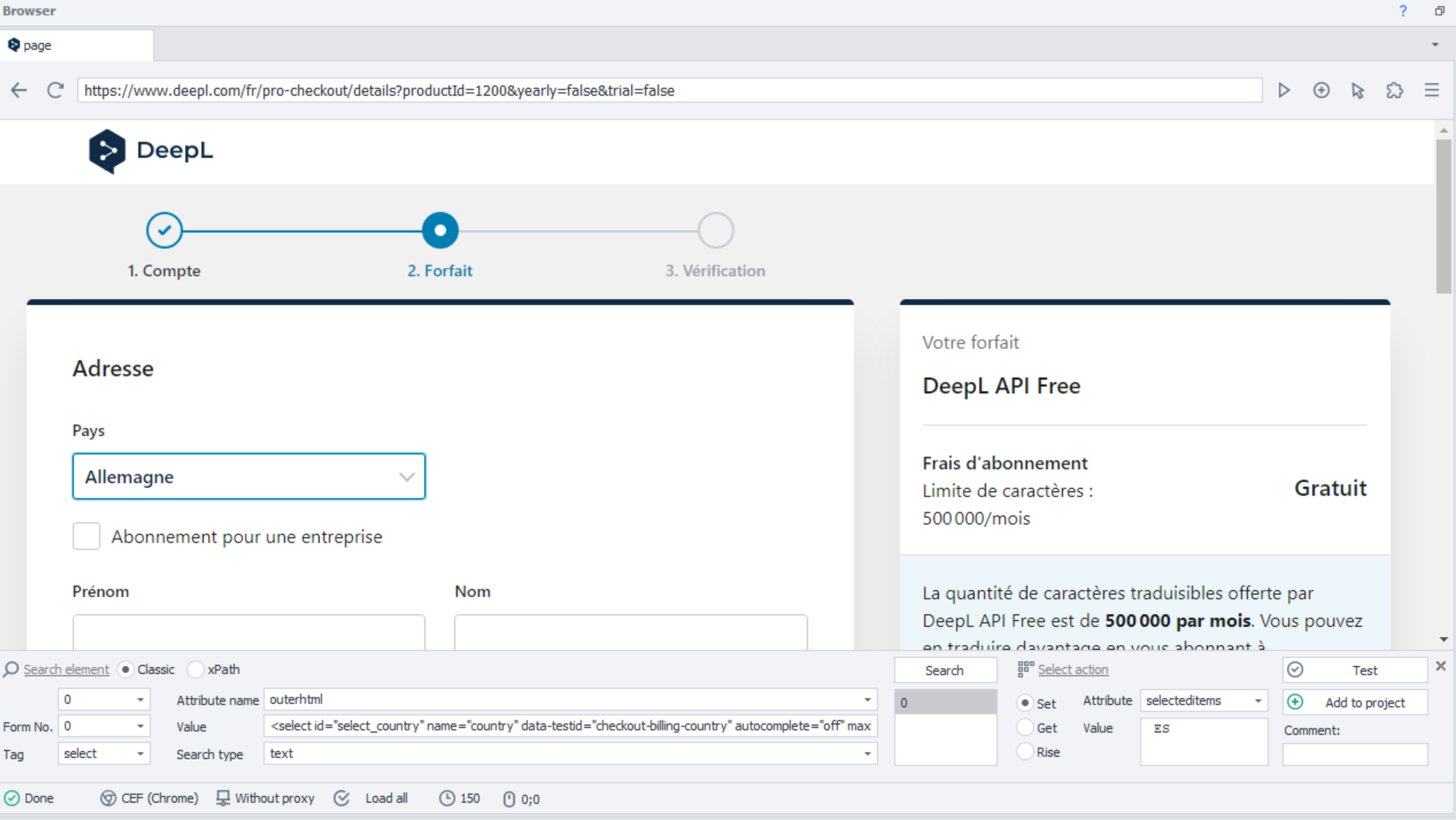
Task: Click the action Value box containing ES
Action: coord(1204,741)
